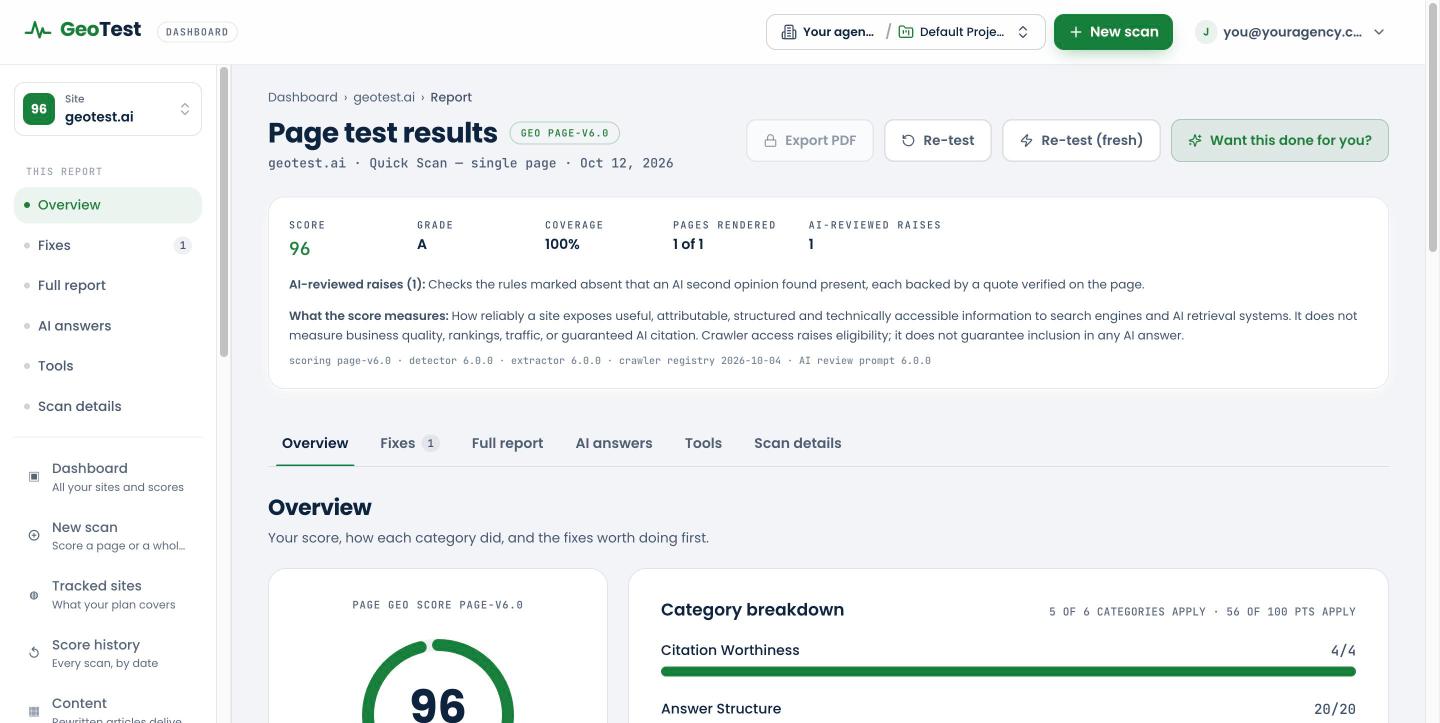This screenshot has width=1440, height=723.
Task: Click the Dashboard sidebar icon
Action: pos(34,477)
